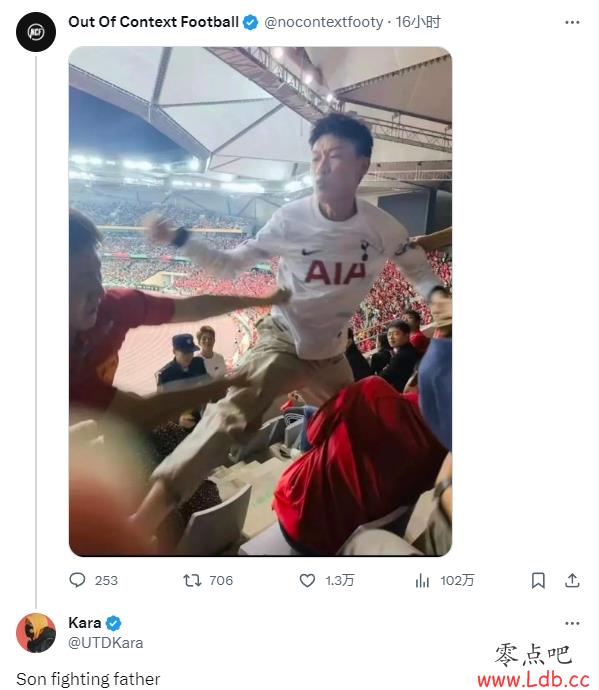Like the post with heart icon
599x690 pixels.
pos(307,580)
